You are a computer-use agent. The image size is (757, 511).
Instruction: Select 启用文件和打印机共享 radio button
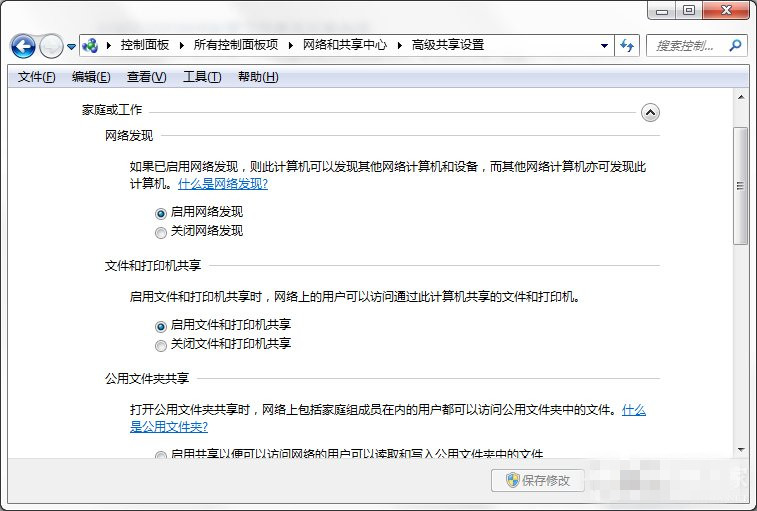(161, 326)
